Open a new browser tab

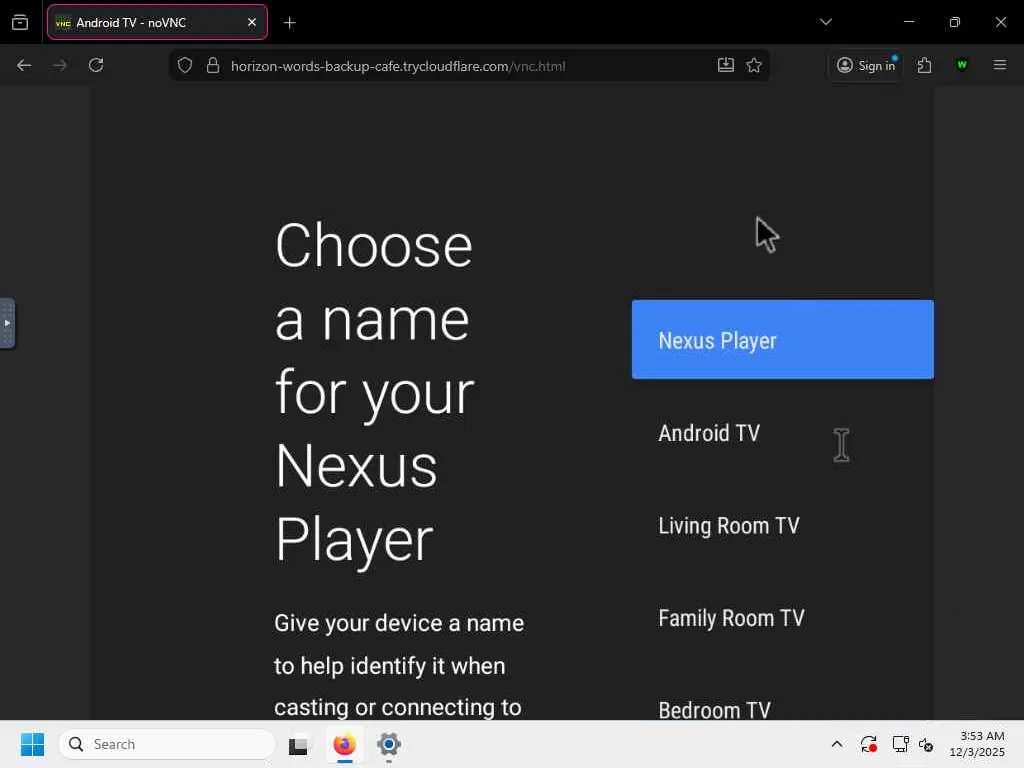[x=290, y=23]
